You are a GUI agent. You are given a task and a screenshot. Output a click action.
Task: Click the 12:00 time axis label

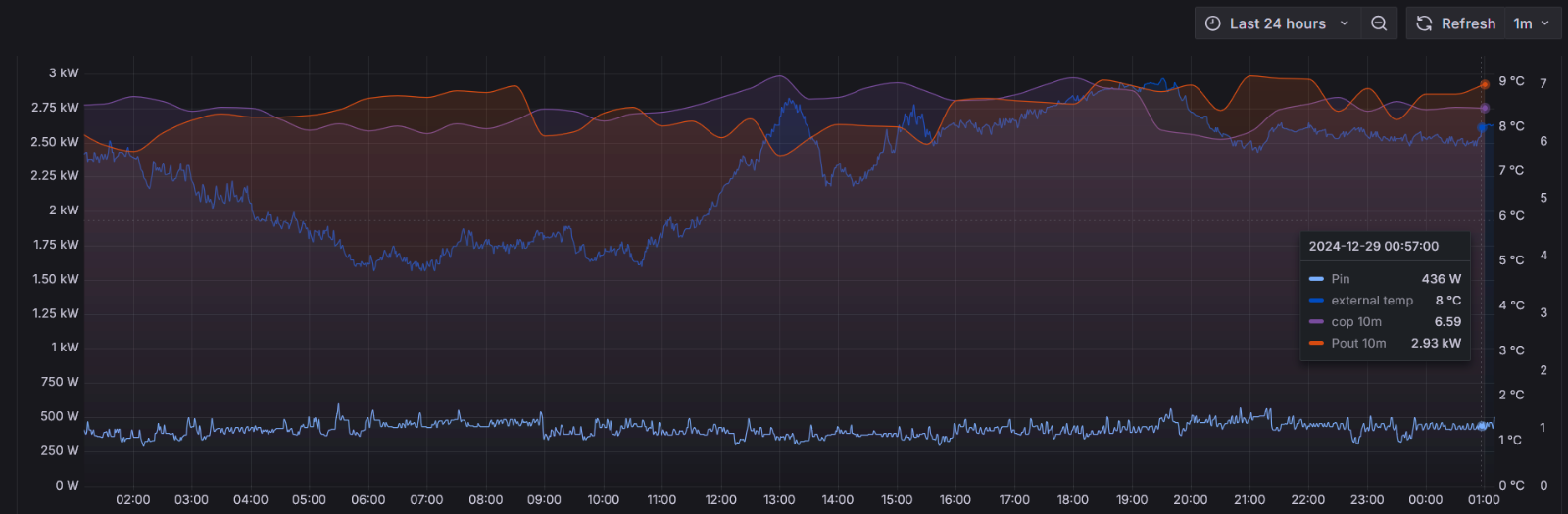tap(720, 500)
